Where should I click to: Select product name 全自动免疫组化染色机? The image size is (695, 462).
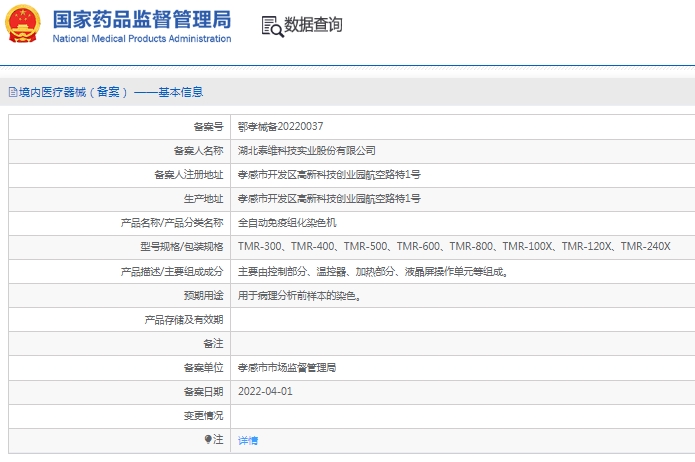(x=287, y=223)
